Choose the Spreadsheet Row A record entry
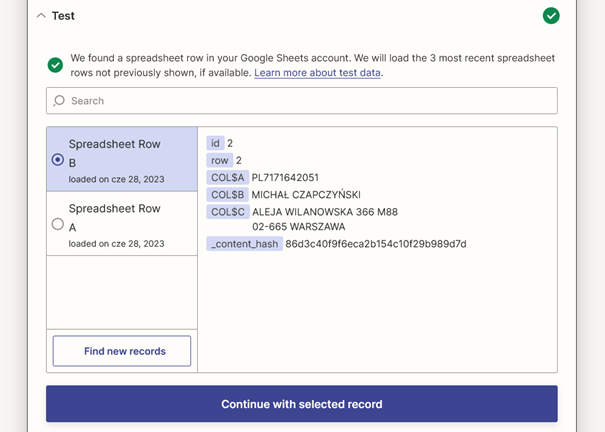The width and height of the screenshot is (605, 432). point(122,224)
